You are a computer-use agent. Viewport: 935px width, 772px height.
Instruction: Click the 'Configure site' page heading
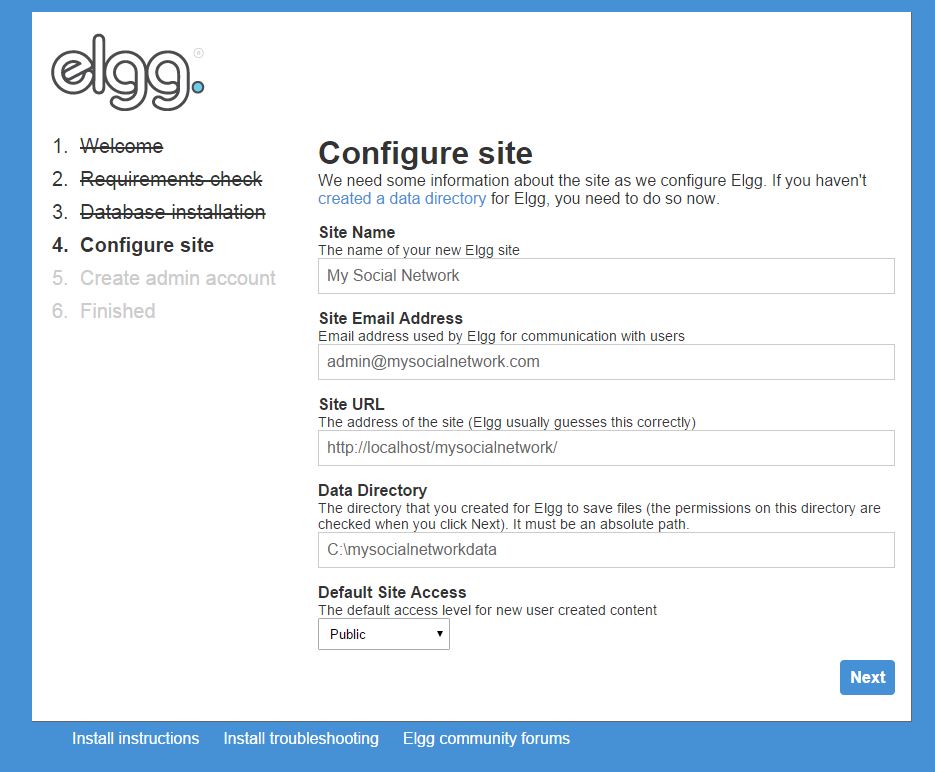[x=425, y=153]
